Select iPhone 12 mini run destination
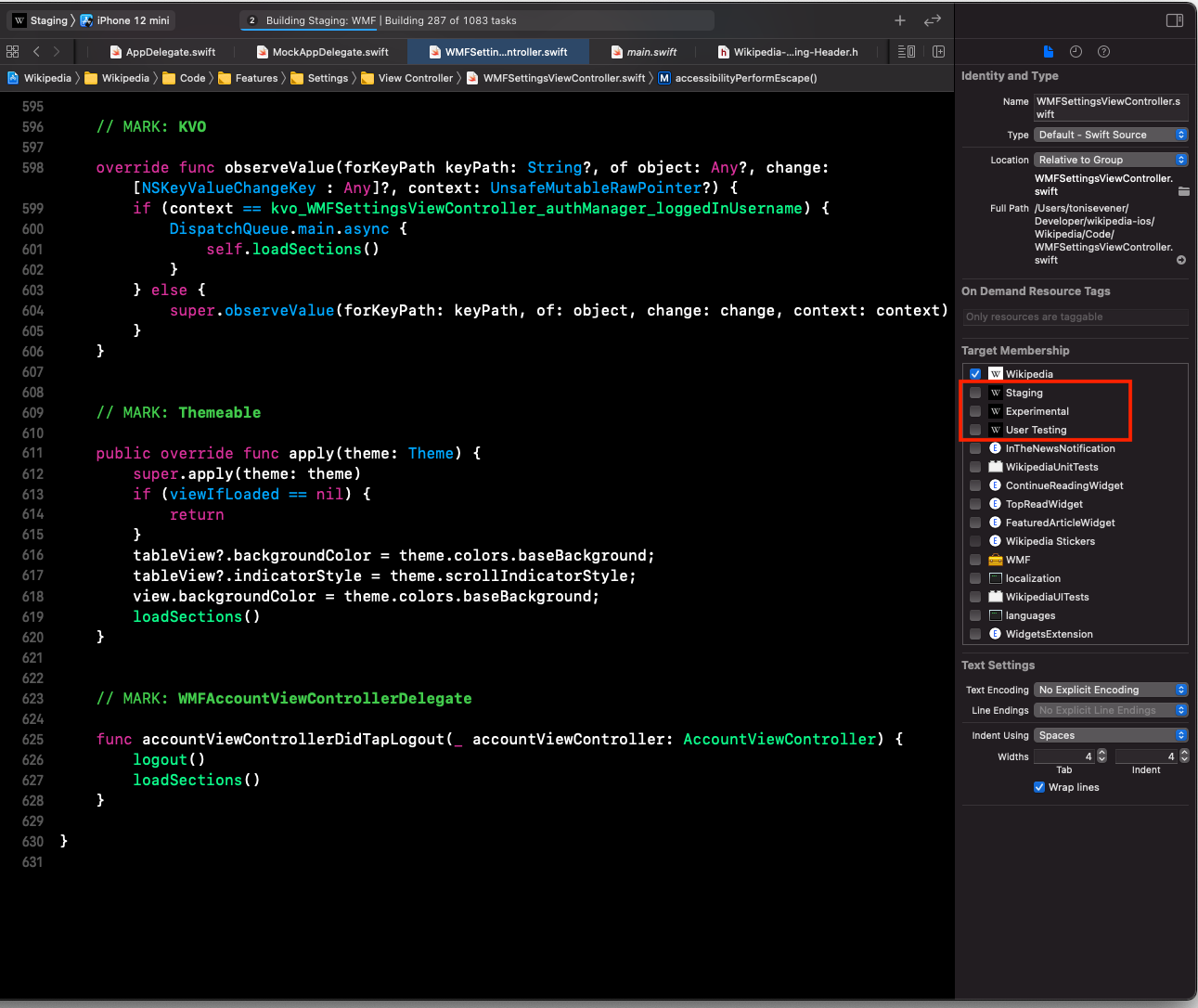The image size is (1198, 1008). [x=125, y=20]
